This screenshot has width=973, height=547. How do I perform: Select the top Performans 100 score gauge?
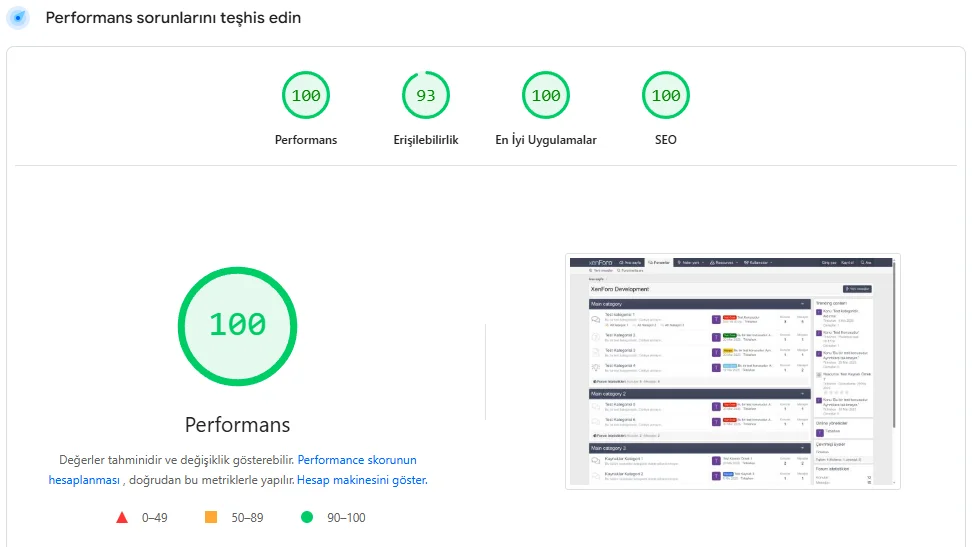306,96
